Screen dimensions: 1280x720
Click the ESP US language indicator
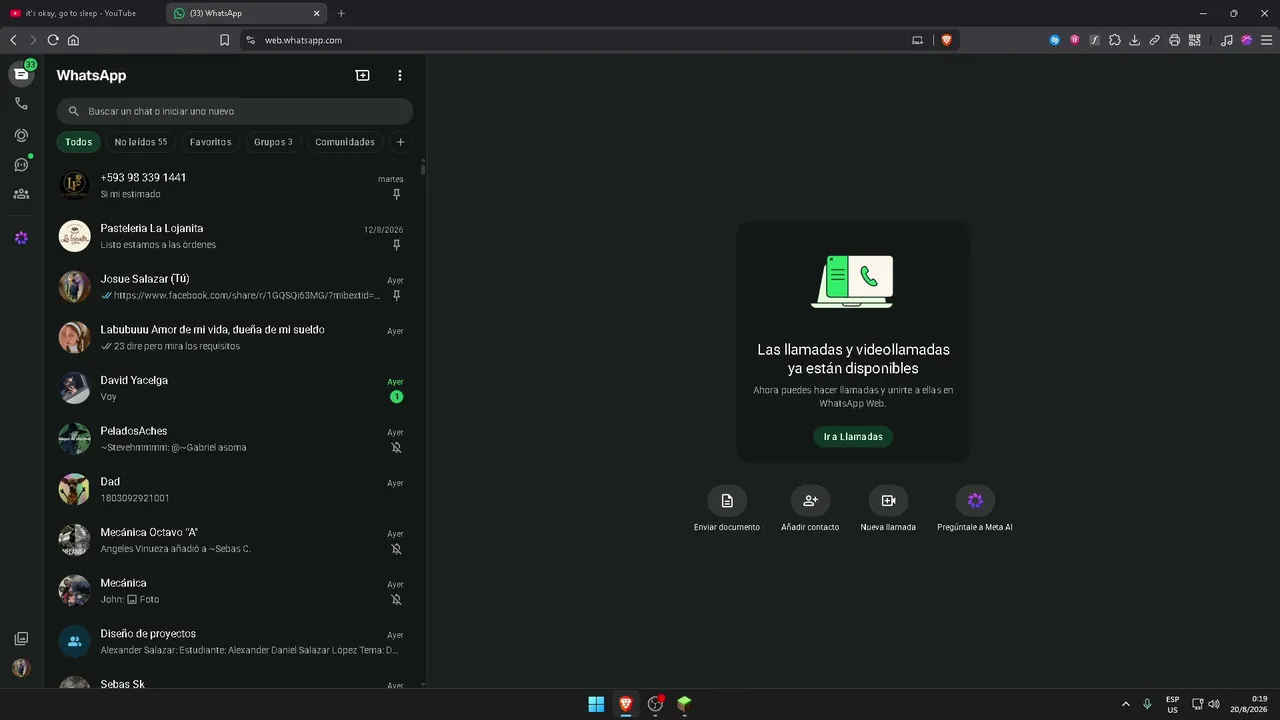click(1172, 704)
